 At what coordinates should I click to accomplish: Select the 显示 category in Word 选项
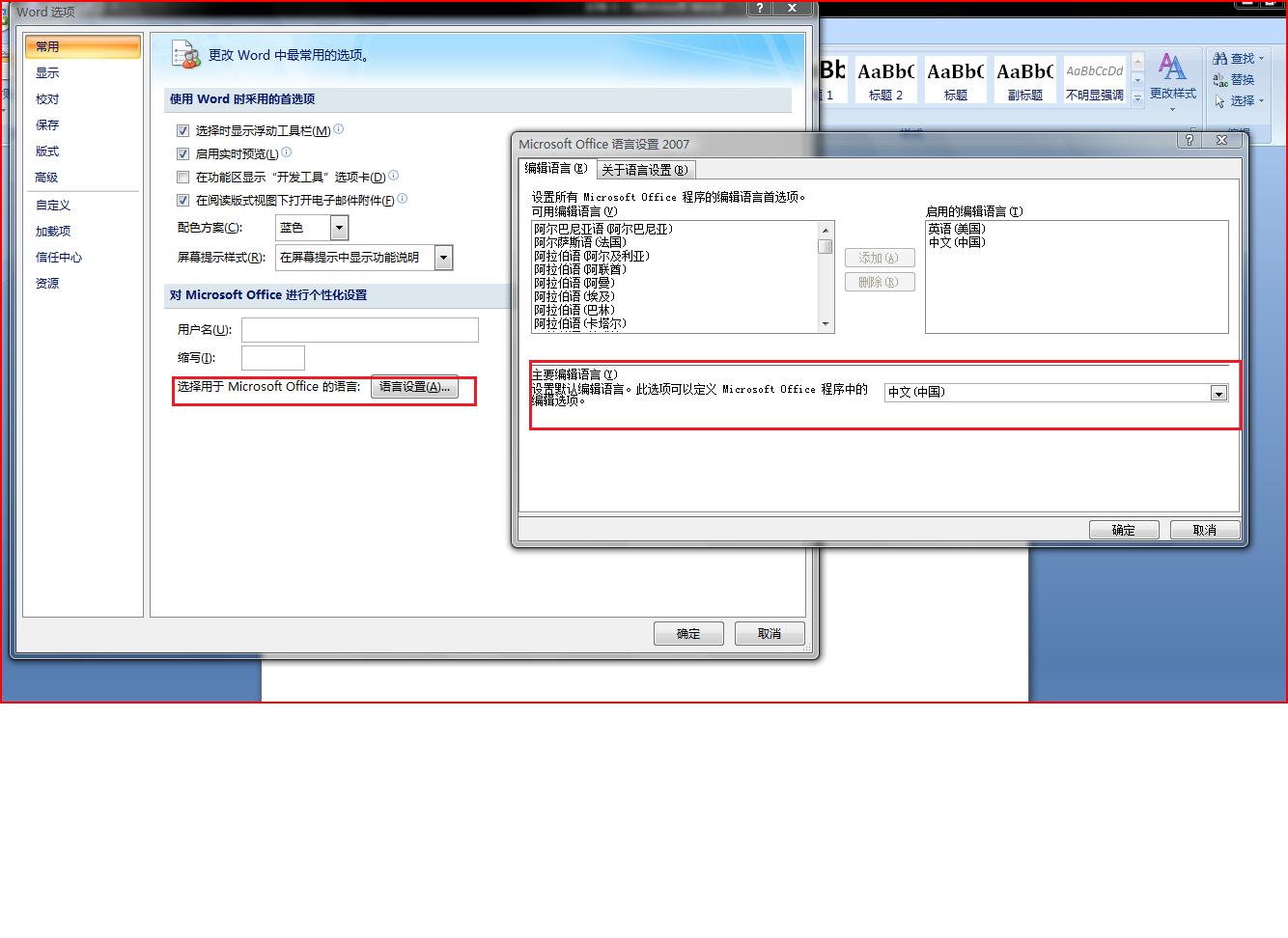[83, 72]
